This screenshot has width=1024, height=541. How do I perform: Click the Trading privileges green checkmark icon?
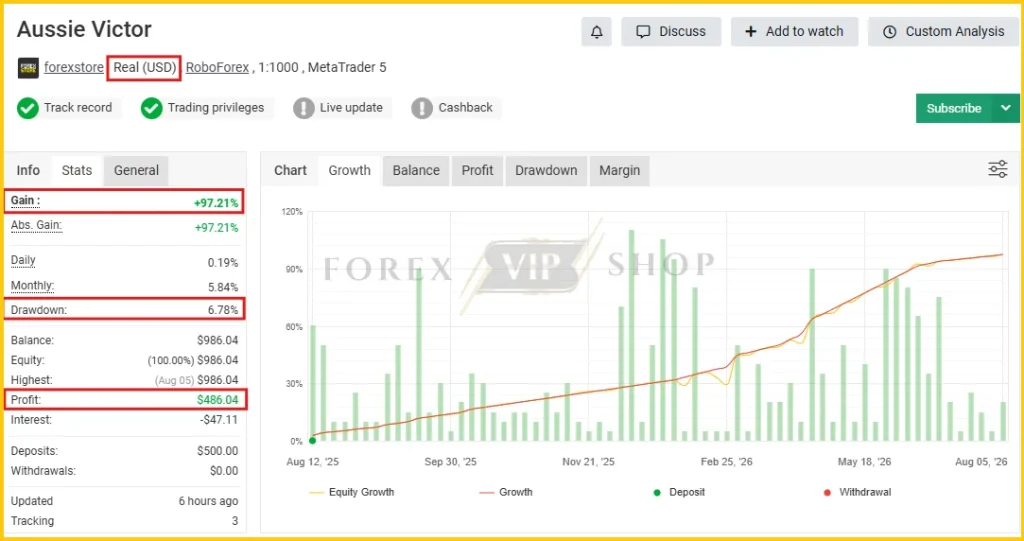click(151, 108)
